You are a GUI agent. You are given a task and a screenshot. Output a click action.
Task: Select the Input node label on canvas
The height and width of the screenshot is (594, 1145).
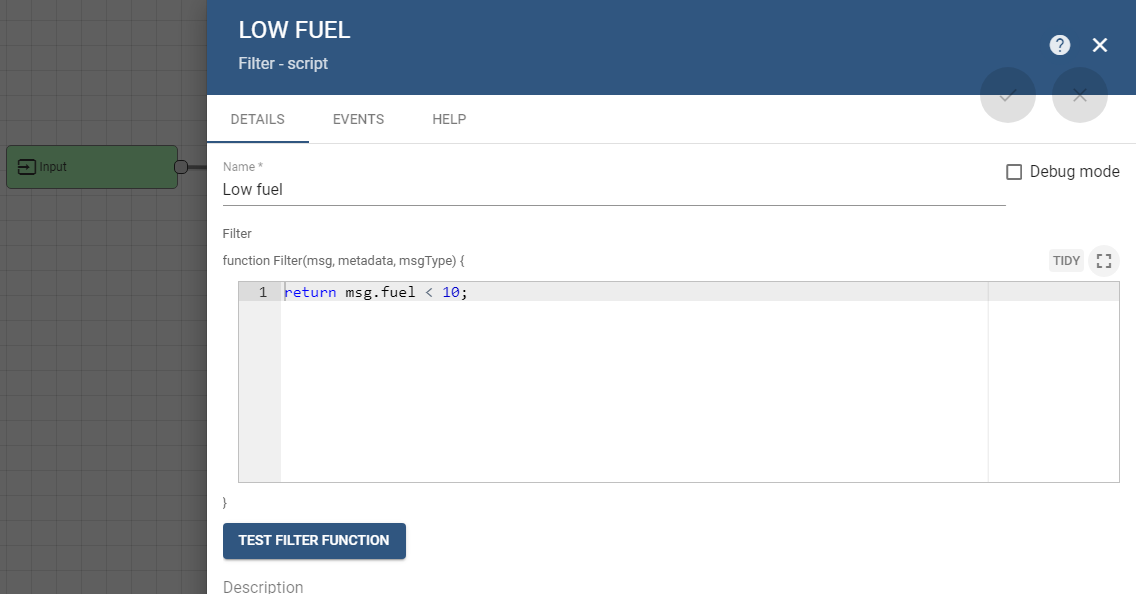click(54, 167)
